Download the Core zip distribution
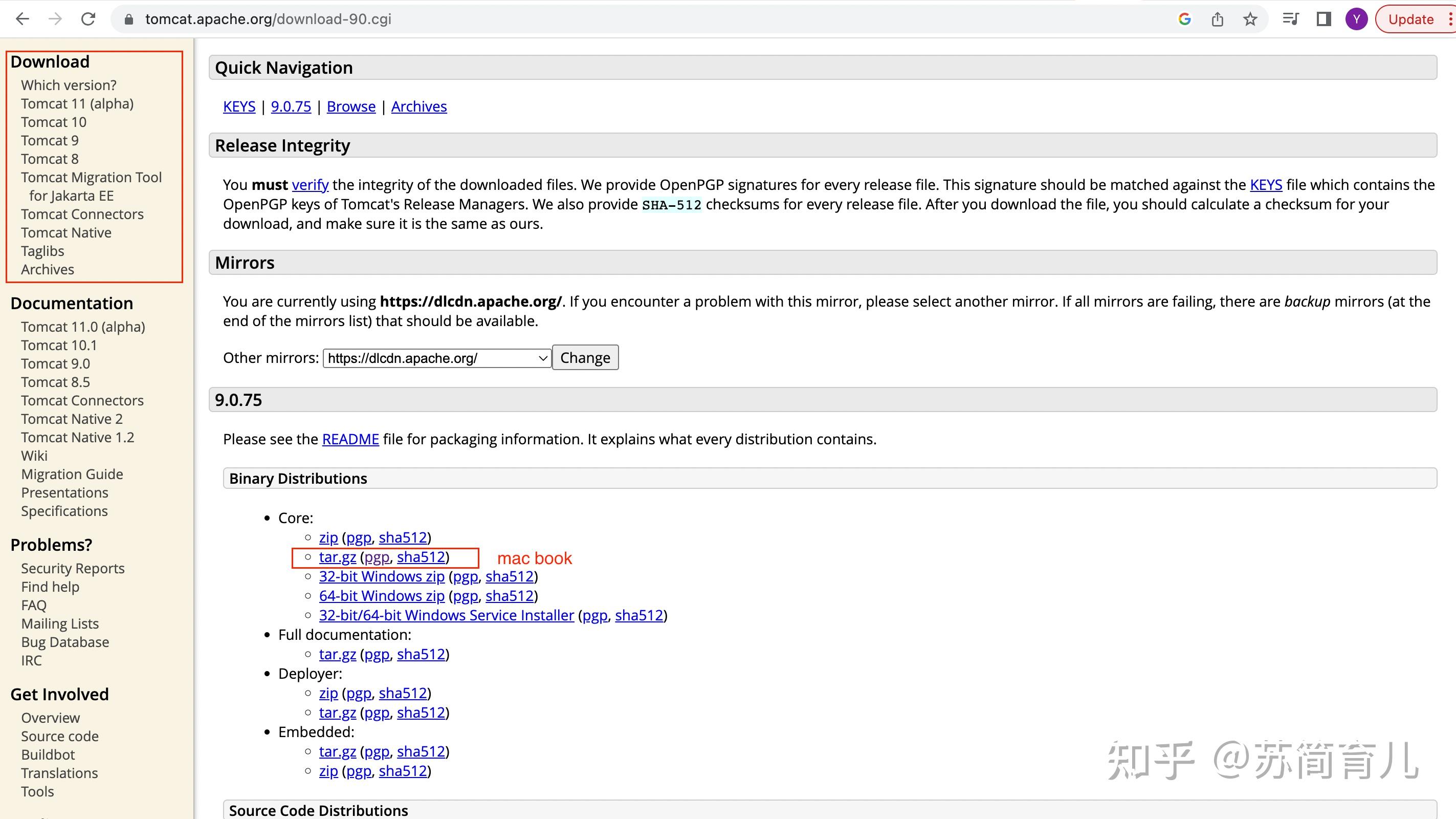Screen dimensions: 1456x819 click(x=328, y=537)
